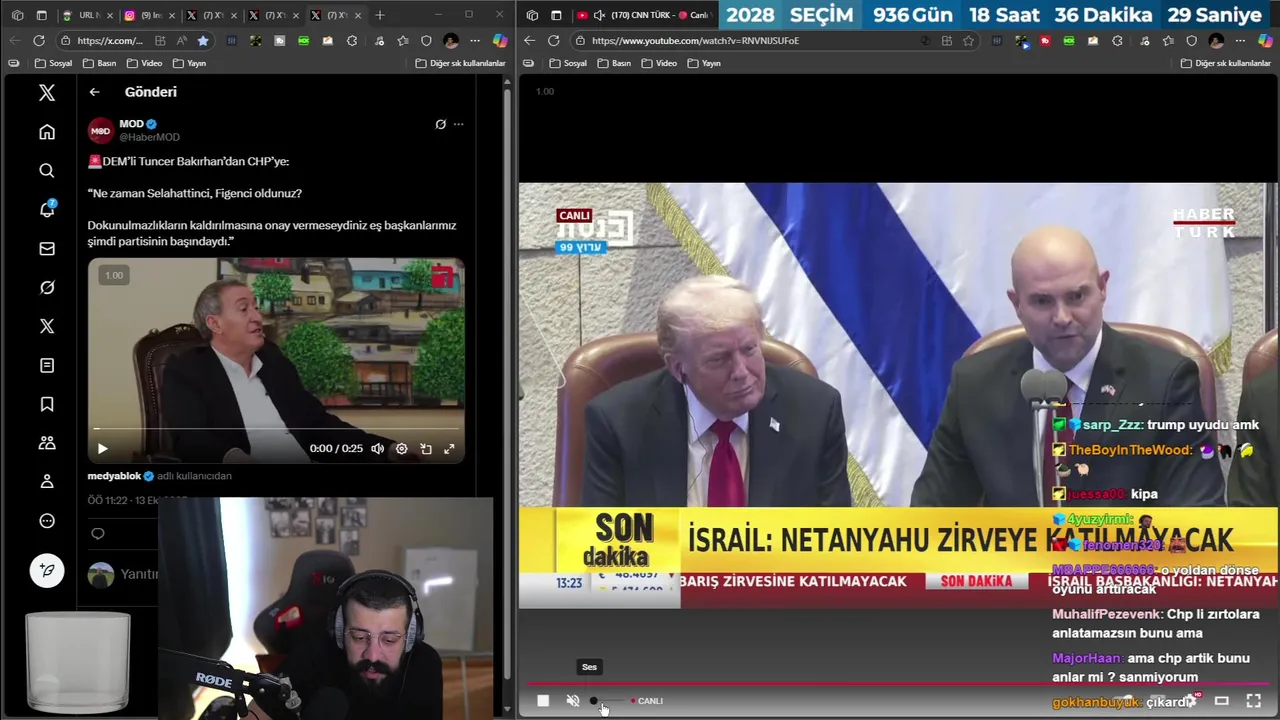Expand Diğer sık kullanılanlar in left browser
The height and width of the screenshot is (720, 1280).
[460, 63]
